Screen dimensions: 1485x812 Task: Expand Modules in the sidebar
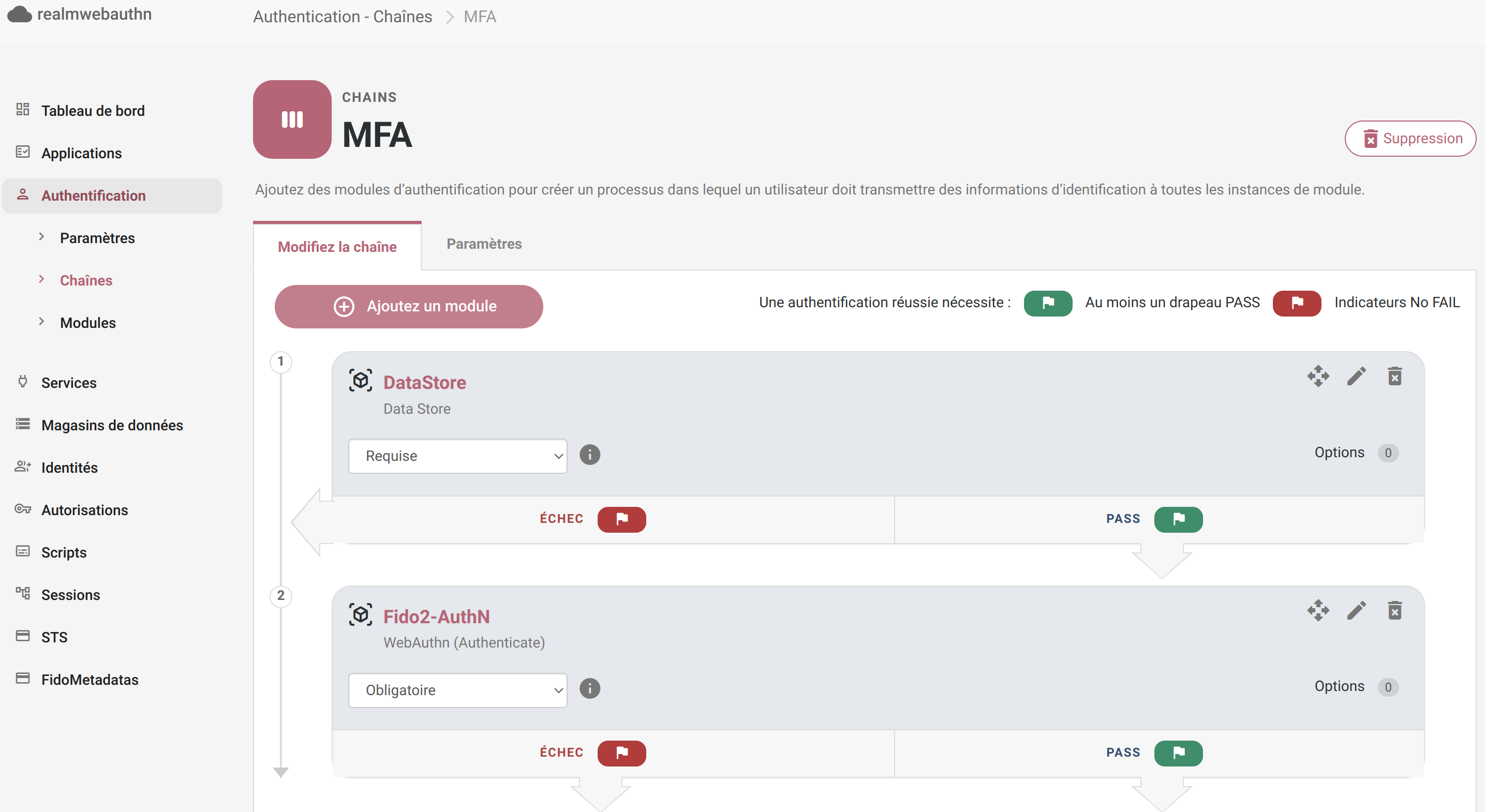pos(87,323)
